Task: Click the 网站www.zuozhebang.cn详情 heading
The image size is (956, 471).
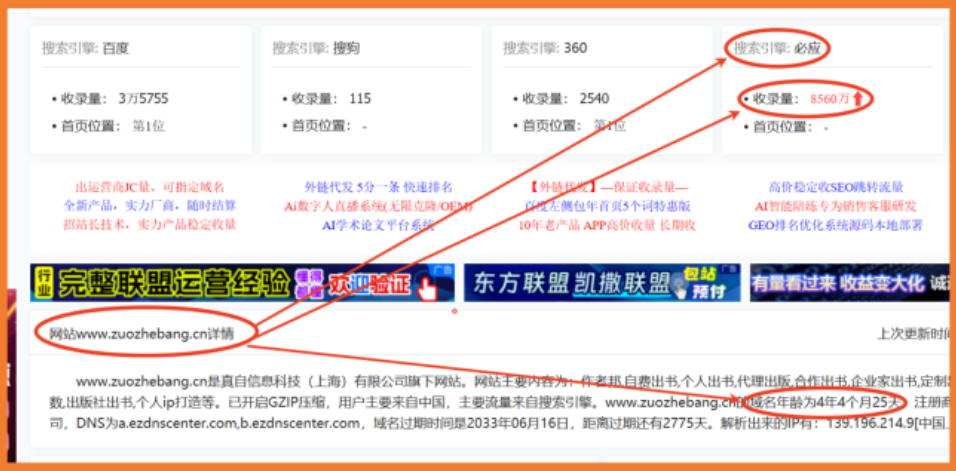Action: pyautogui.click(x=141, y=333)
